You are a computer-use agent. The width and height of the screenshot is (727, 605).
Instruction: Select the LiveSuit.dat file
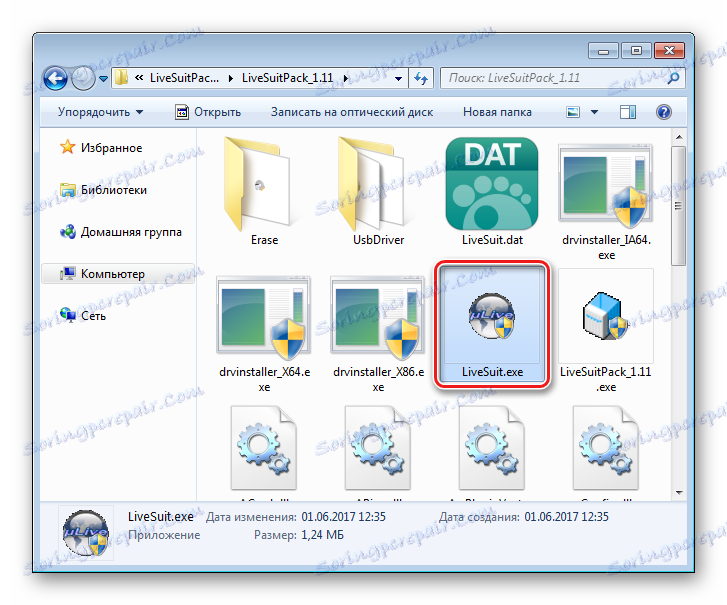click(x=492, y=192)
